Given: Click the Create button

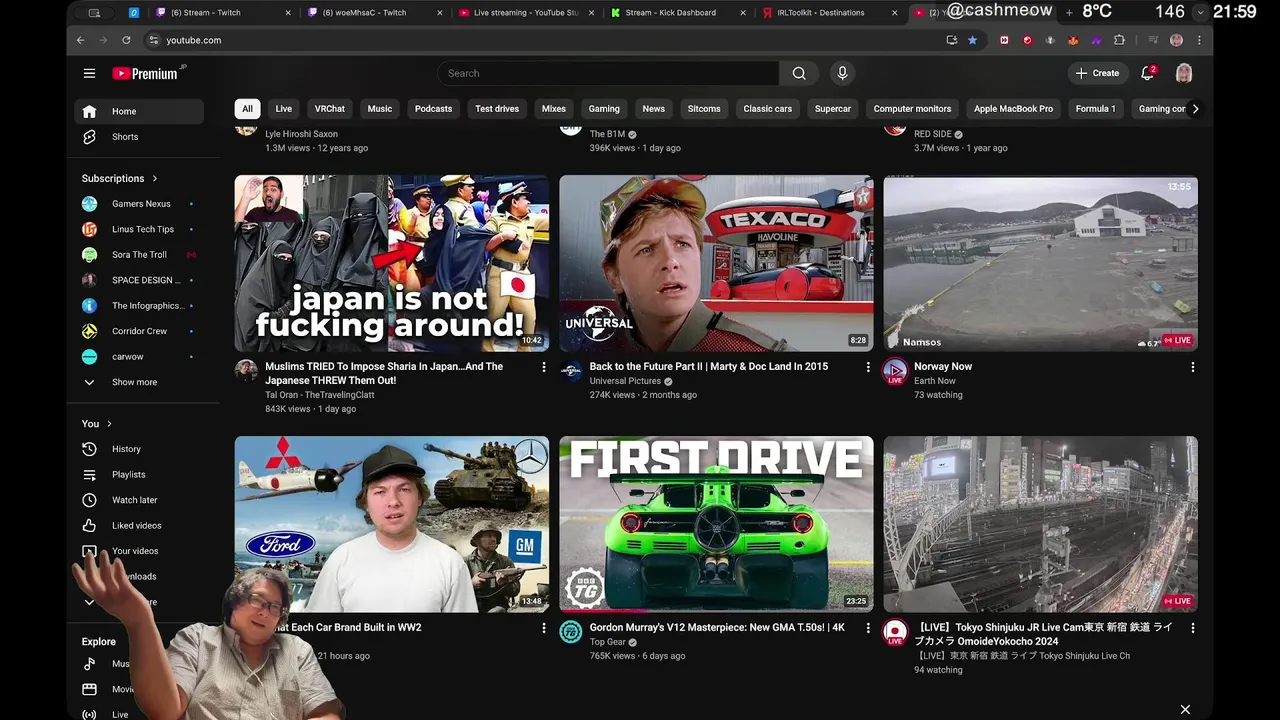Looking at the screenshot, I should coord(1097,73).
